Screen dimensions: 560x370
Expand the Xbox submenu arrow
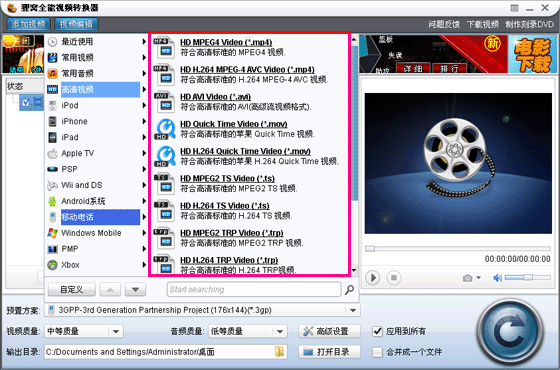click(x=144, y=265)
